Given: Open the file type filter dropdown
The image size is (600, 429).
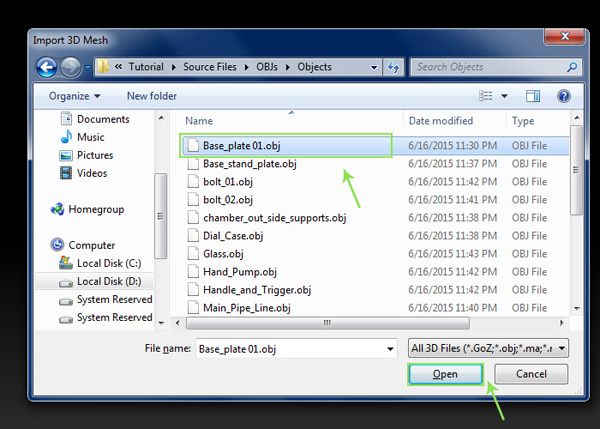Looking at the screenshot, I should 489,348.
